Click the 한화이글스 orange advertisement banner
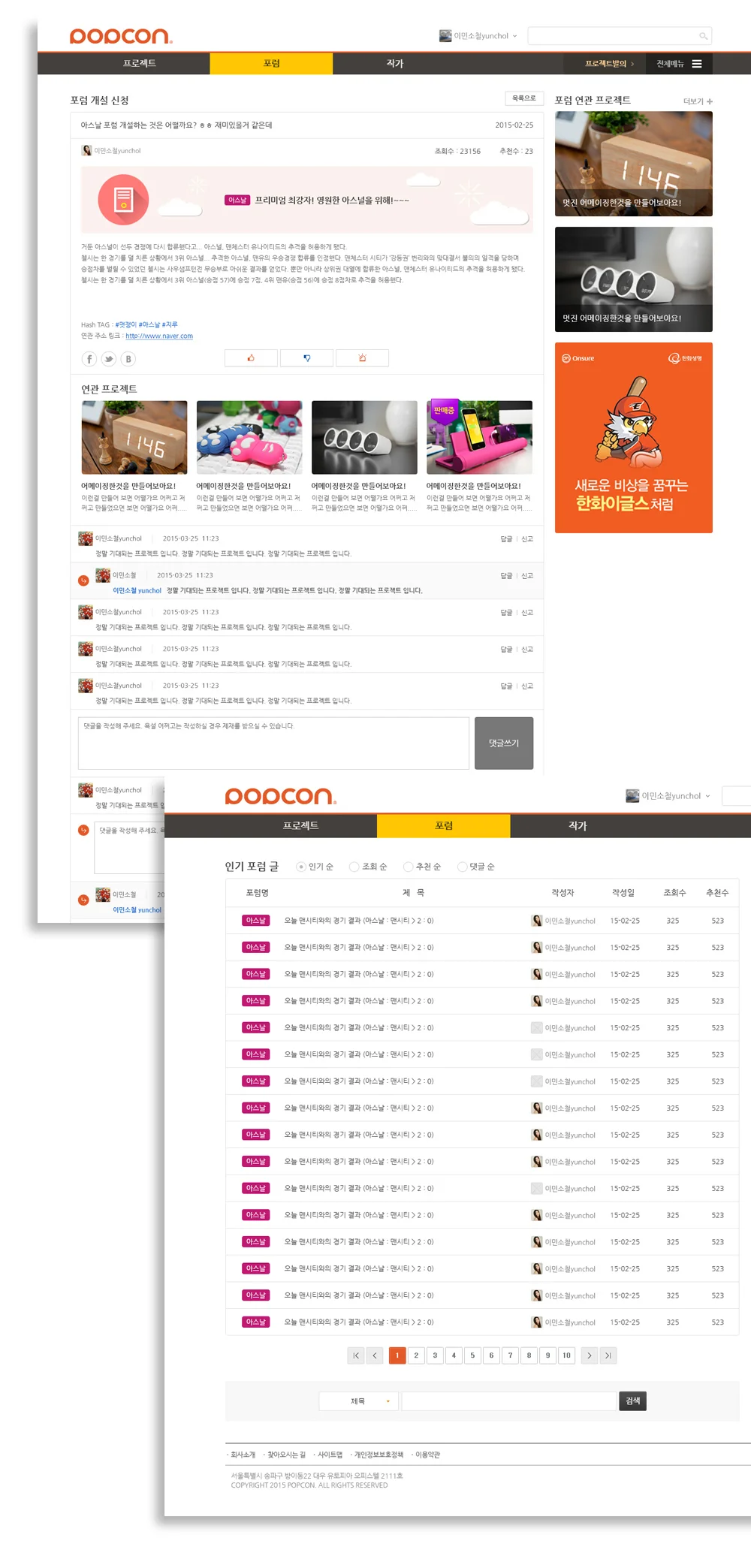 coord(634,438)
